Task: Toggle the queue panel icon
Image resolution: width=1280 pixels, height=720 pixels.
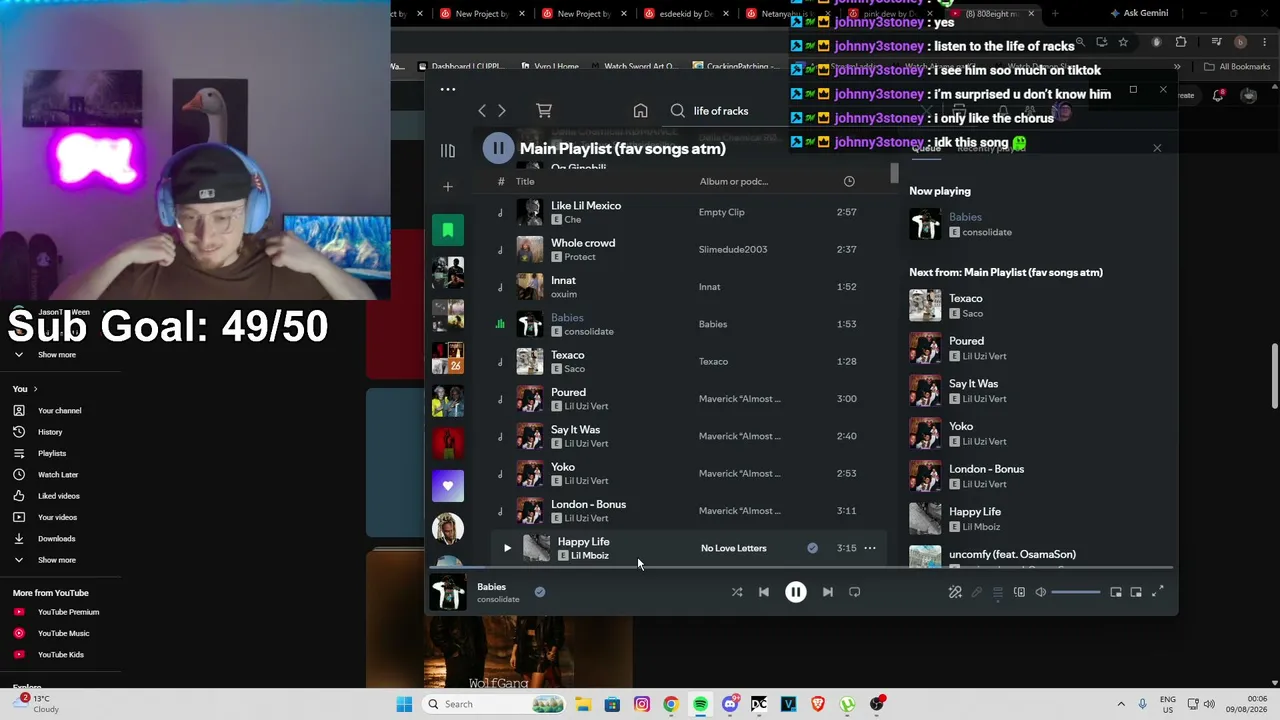Action: 998,593
